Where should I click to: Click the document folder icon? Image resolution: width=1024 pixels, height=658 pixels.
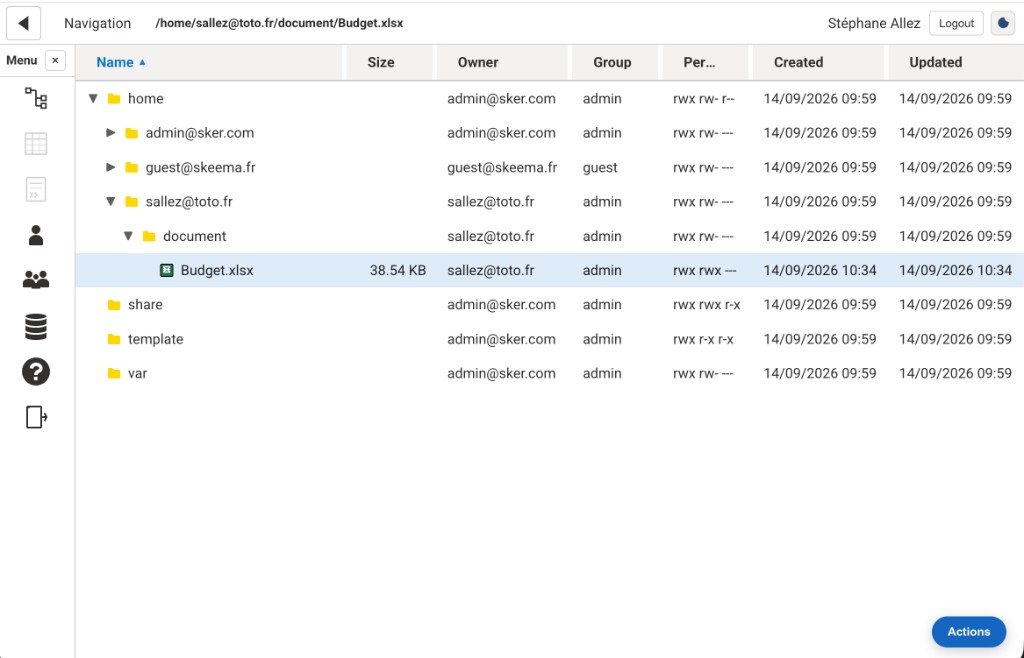click(149, 236)
